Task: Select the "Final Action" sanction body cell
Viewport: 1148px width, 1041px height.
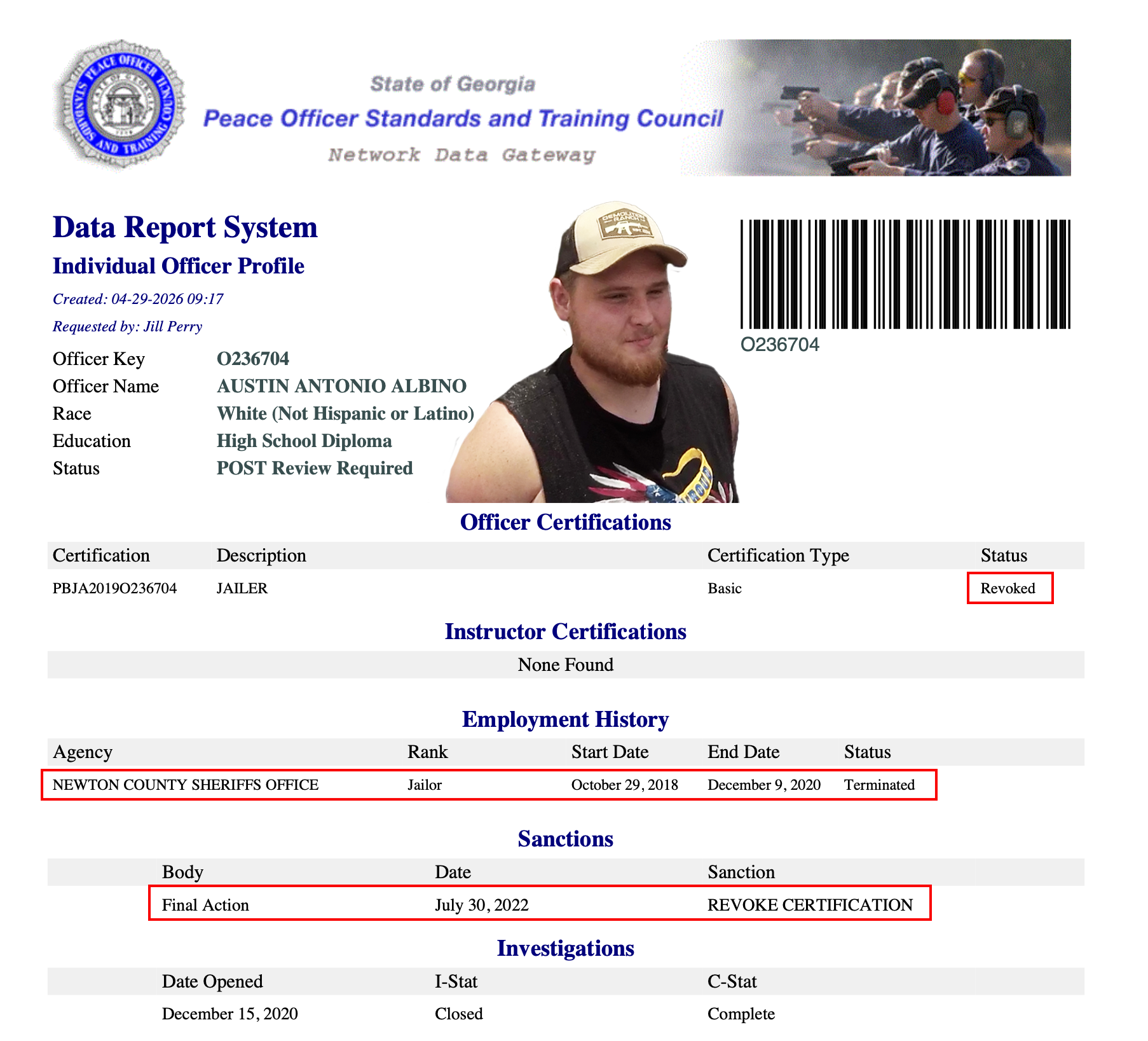Action: point(205,905)
